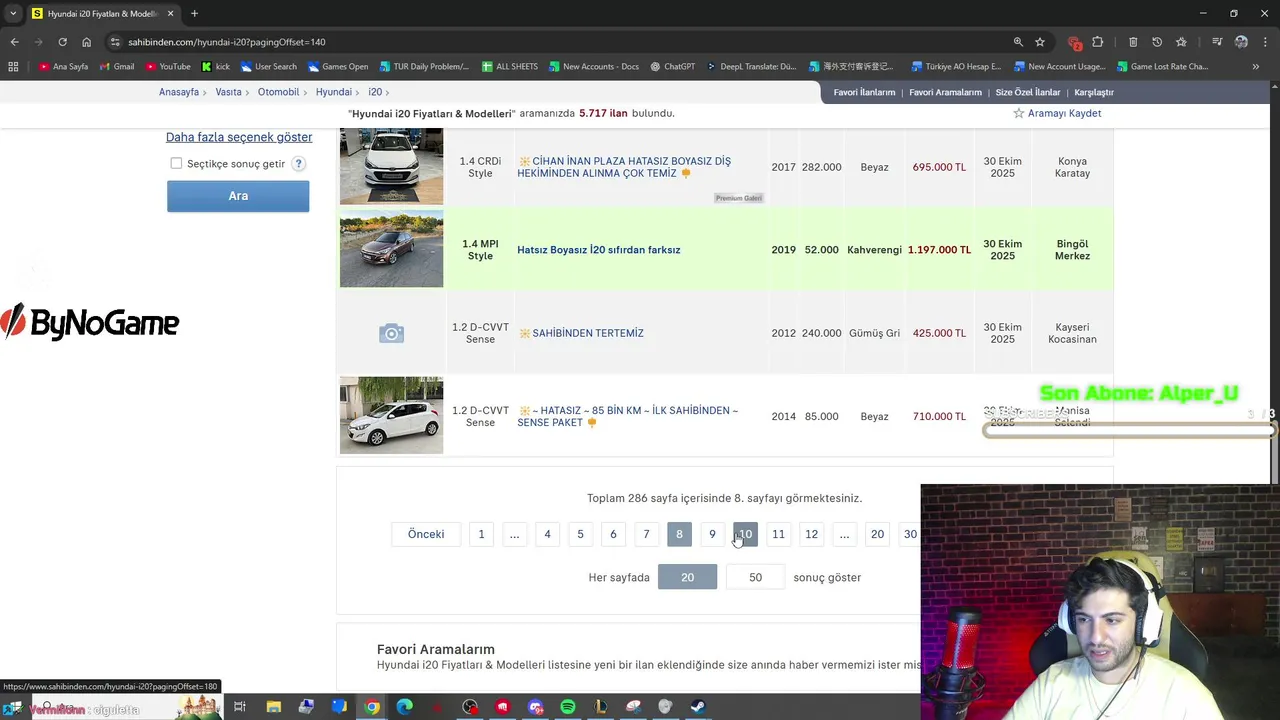
Task: Open thumbnail of 85 BİN KM listing
Action: (391, 415)
